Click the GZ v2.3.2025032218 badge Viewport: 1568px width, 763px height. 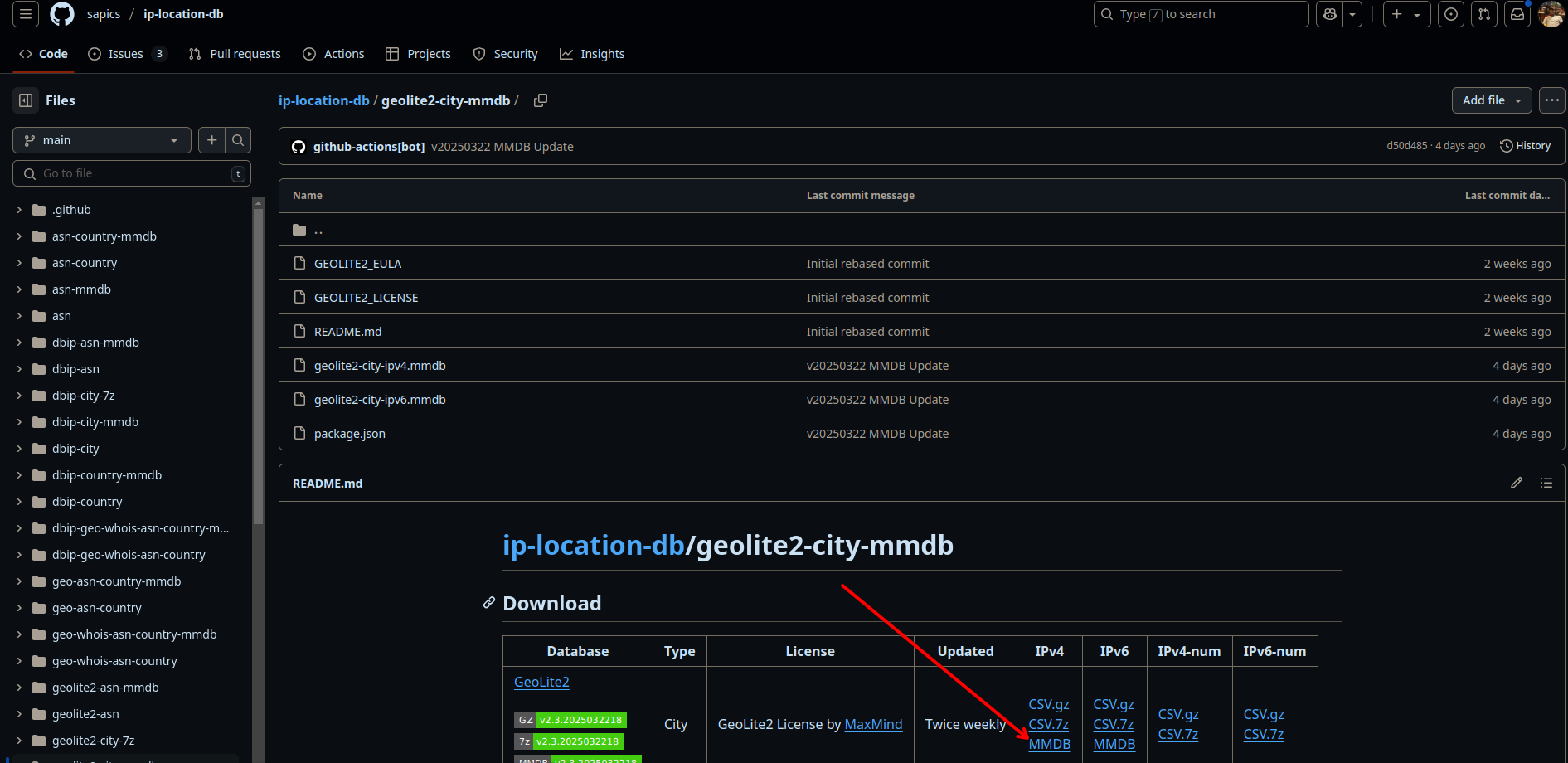[x=570, y=720]
